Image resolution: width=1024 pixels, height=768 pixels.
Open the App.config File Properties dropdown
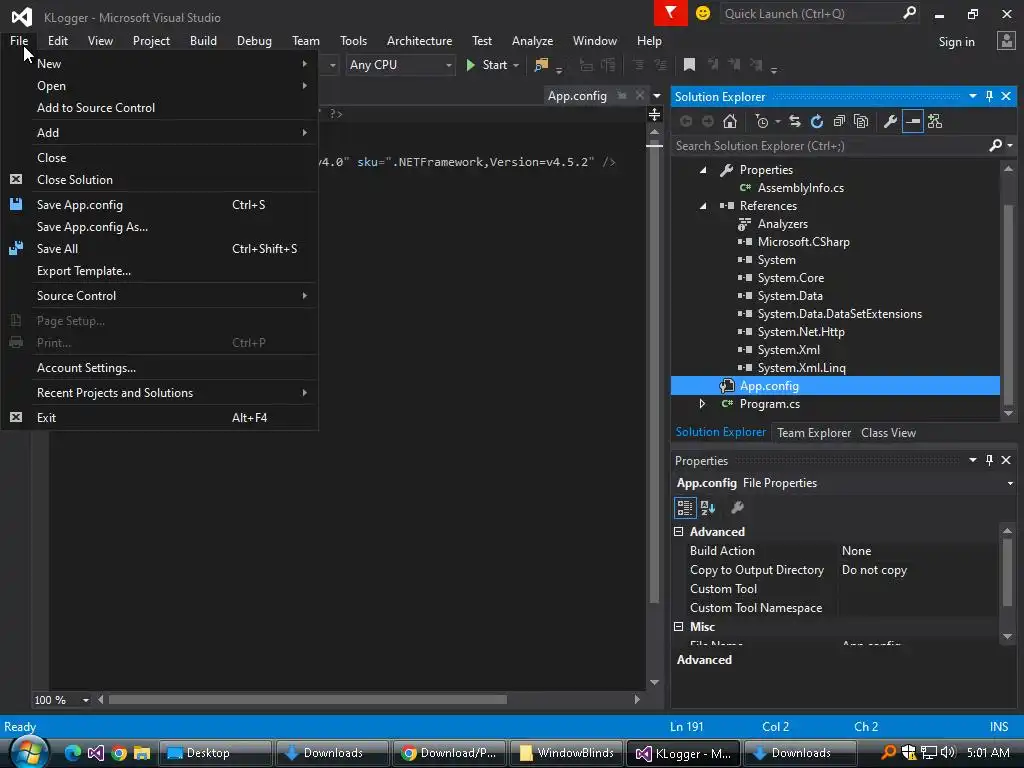coord(1010,483)
